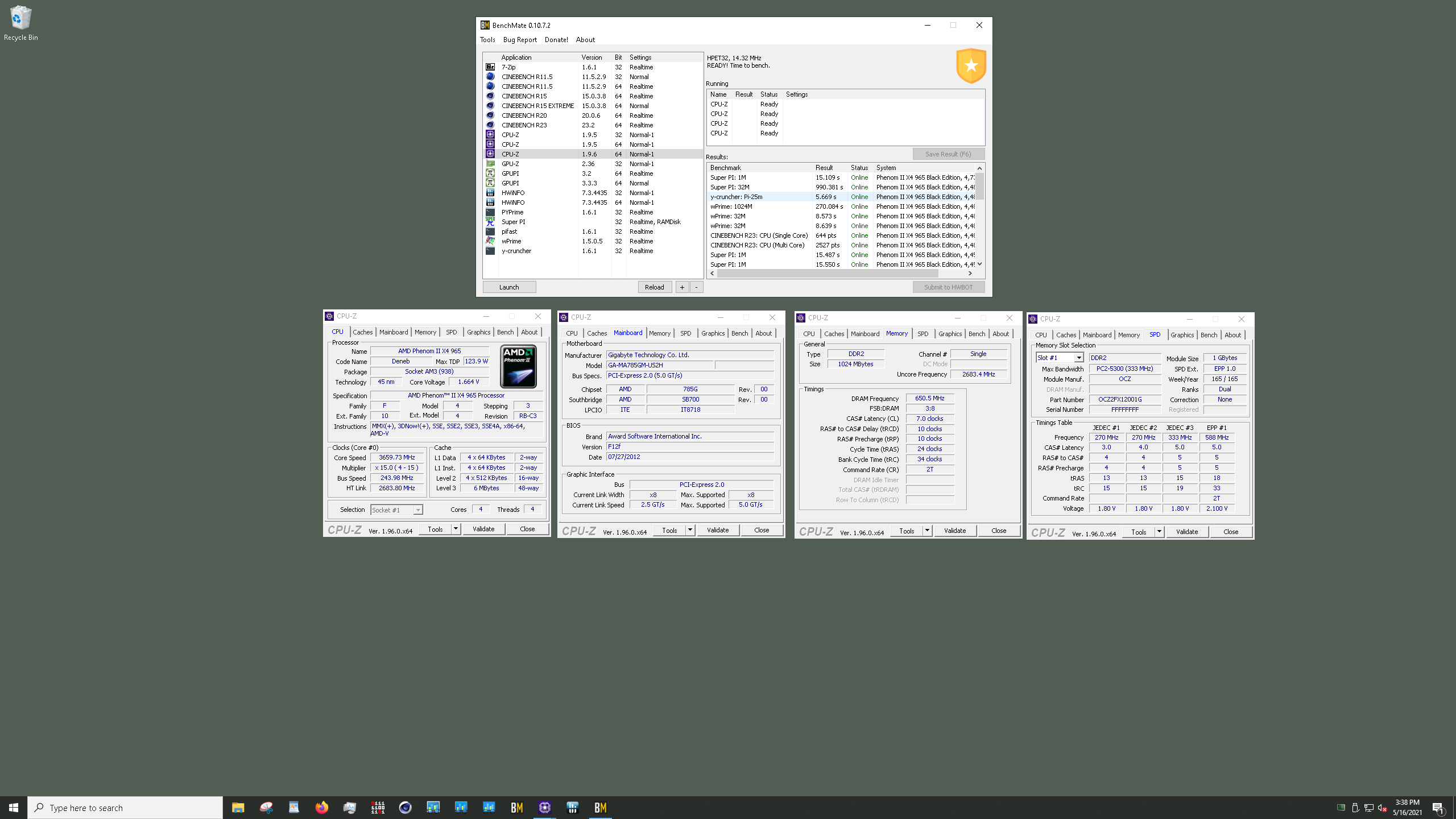Click the muted volume tray icon
The height and width of the screenshot is (819, 1456).
pos(1383,808)
